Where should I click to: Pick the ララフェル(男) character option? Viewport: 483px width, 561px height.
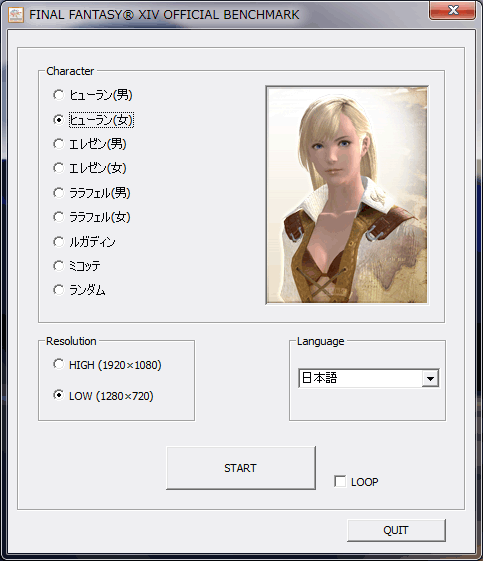coord(58,192)
